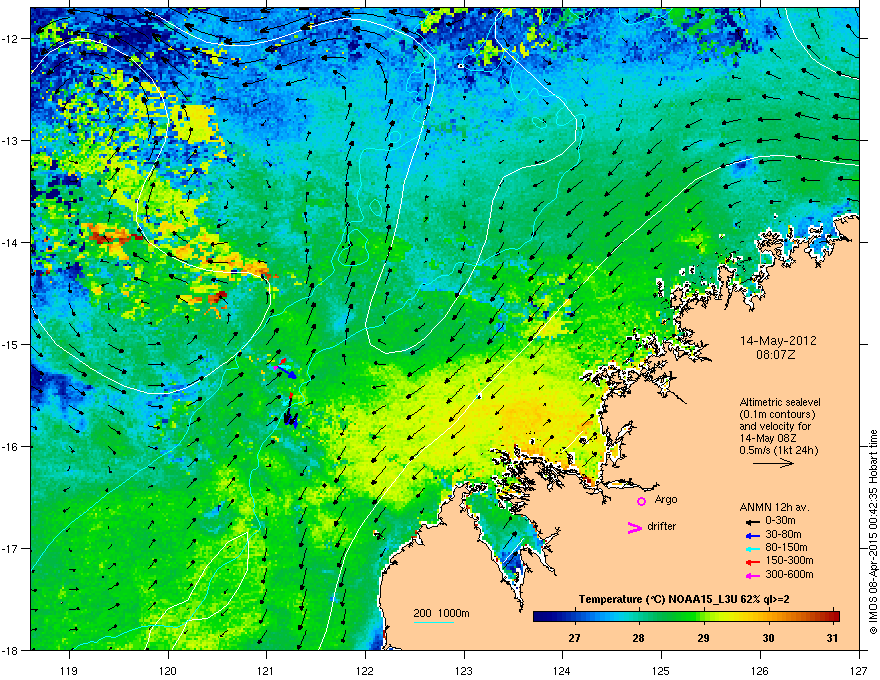Click the '31' color bar tick label

pyautogui.click(x=833, y=638)
